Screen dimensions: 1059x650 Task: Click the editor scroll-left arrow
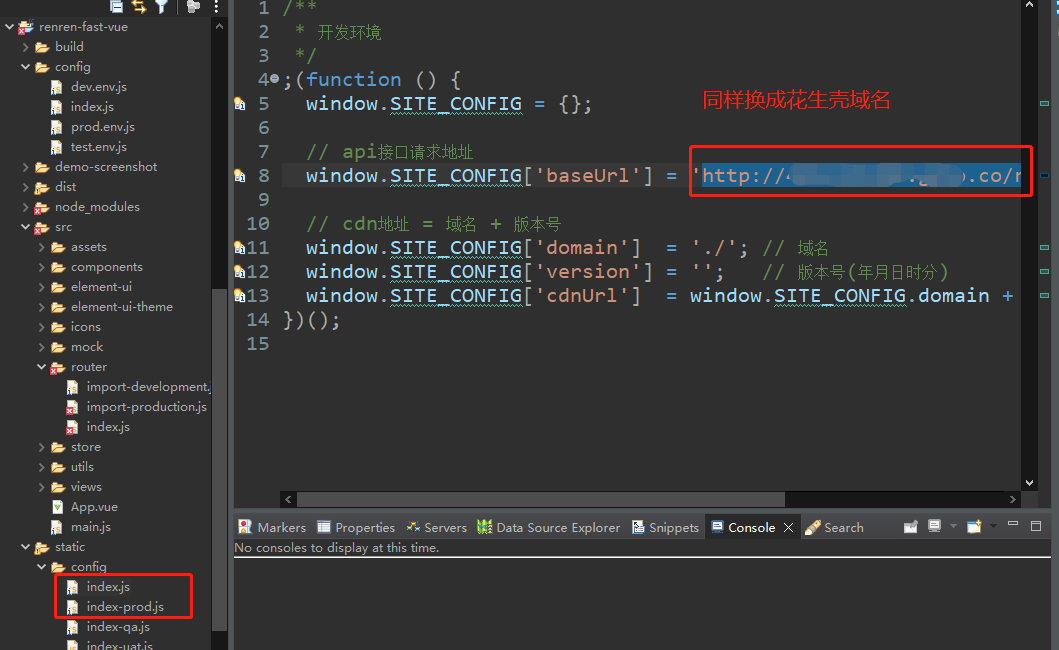coord(288,499)
